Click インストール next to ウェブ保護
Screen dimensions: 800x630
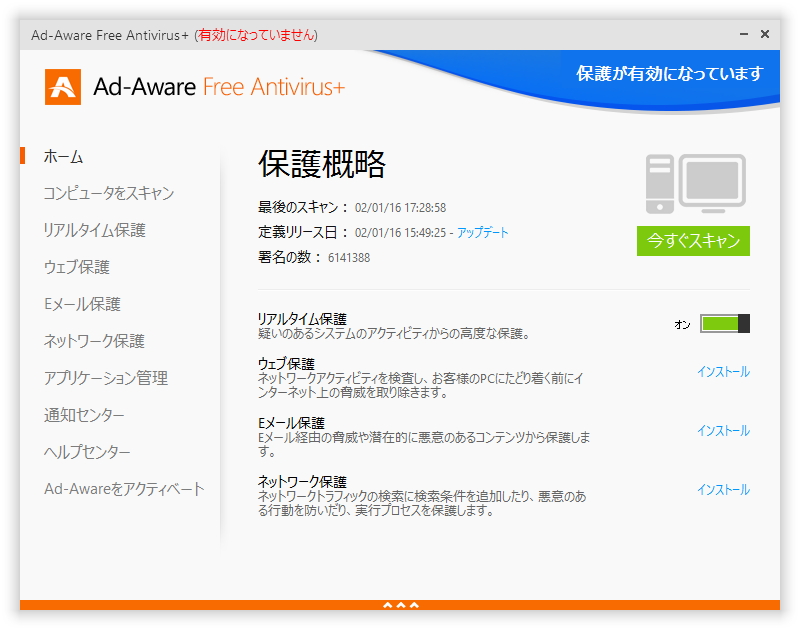point(723,371)
